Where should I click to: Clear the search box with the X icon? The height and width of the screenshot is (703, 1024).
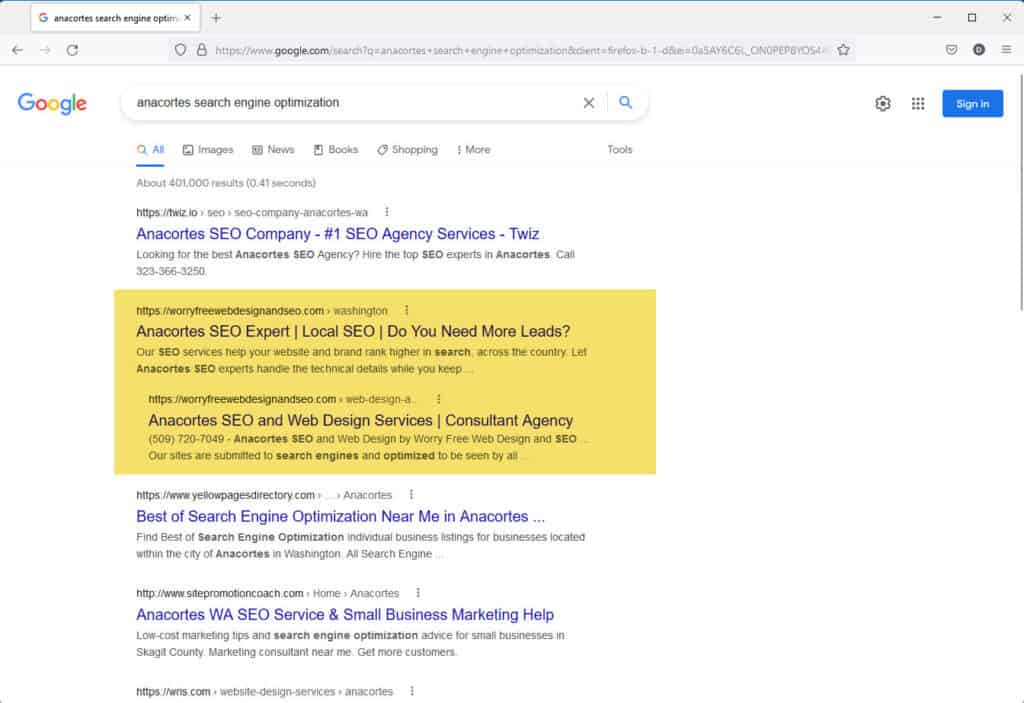tap(588, 103)
